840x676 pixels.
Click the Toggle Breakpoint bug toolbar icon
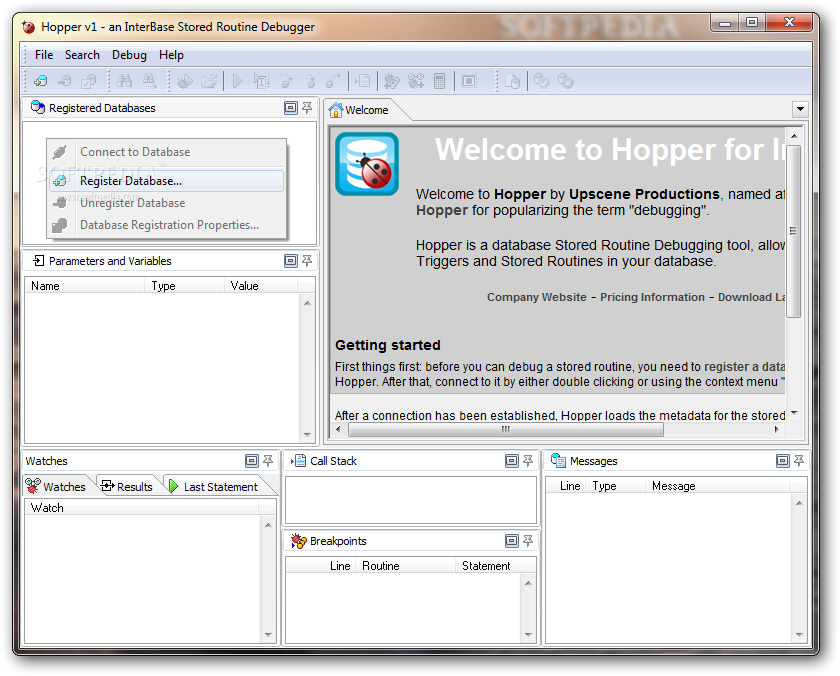point(392,81)
